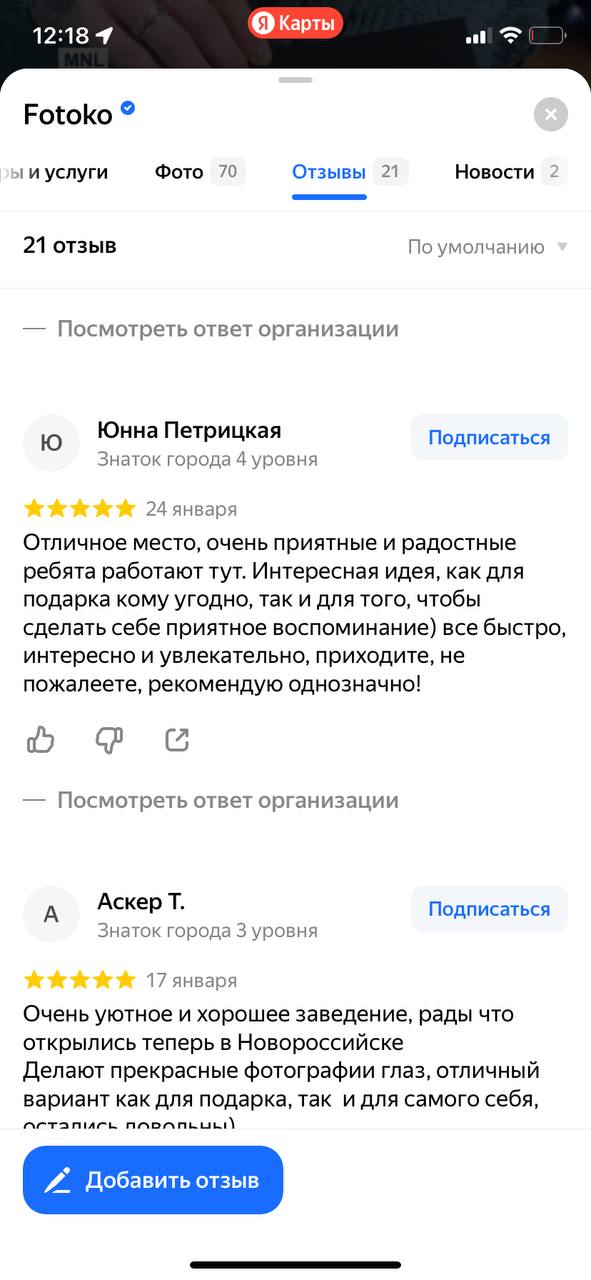Expand the first Посмотреть ответ организации
This screenshot has height=1280, width=591.
[211, 329]
